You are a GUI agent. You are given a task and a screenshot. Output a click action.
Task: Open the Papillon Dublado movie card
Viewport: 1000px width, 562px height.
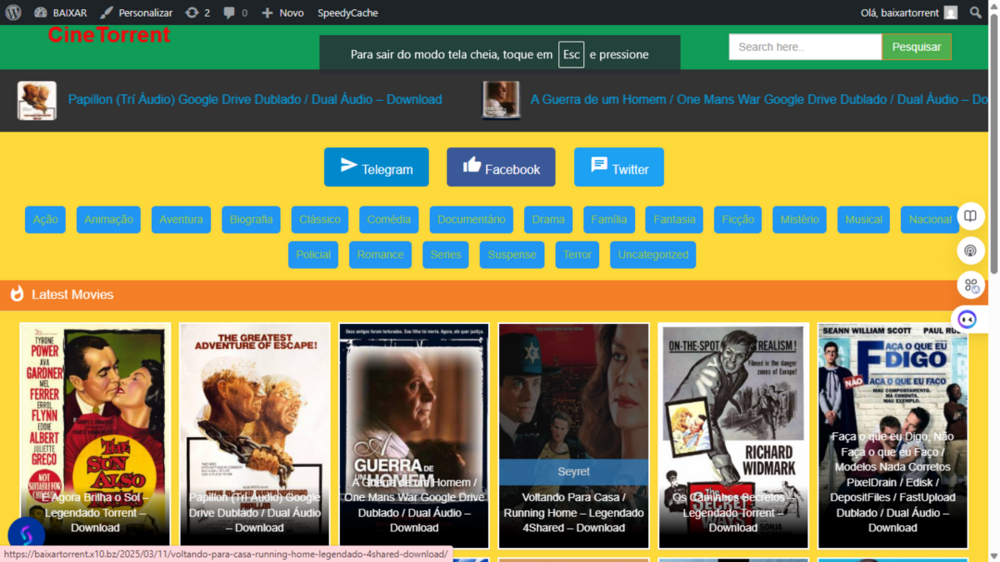(x=254, y=436)
